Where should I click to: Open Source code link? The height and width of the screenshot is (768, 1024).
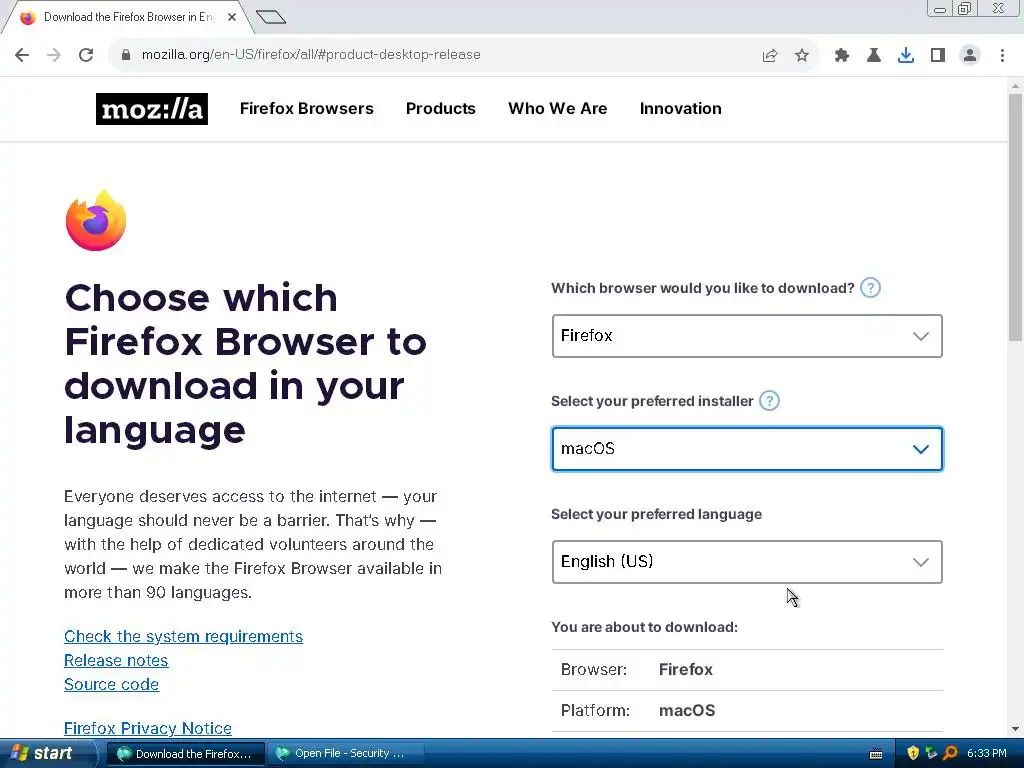(x=112, y=684)
